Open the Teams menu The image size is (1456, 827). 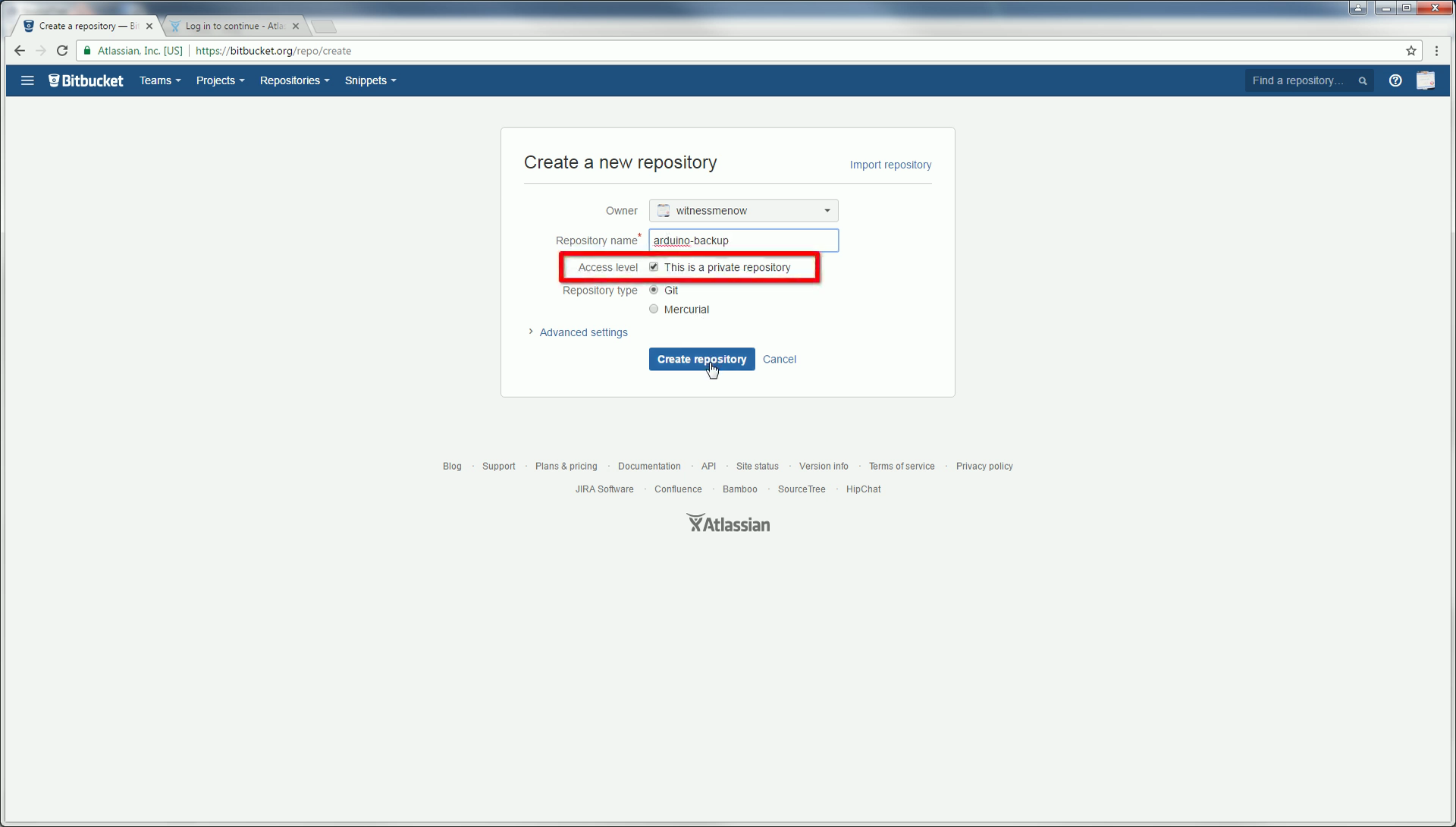click(159, 80)
